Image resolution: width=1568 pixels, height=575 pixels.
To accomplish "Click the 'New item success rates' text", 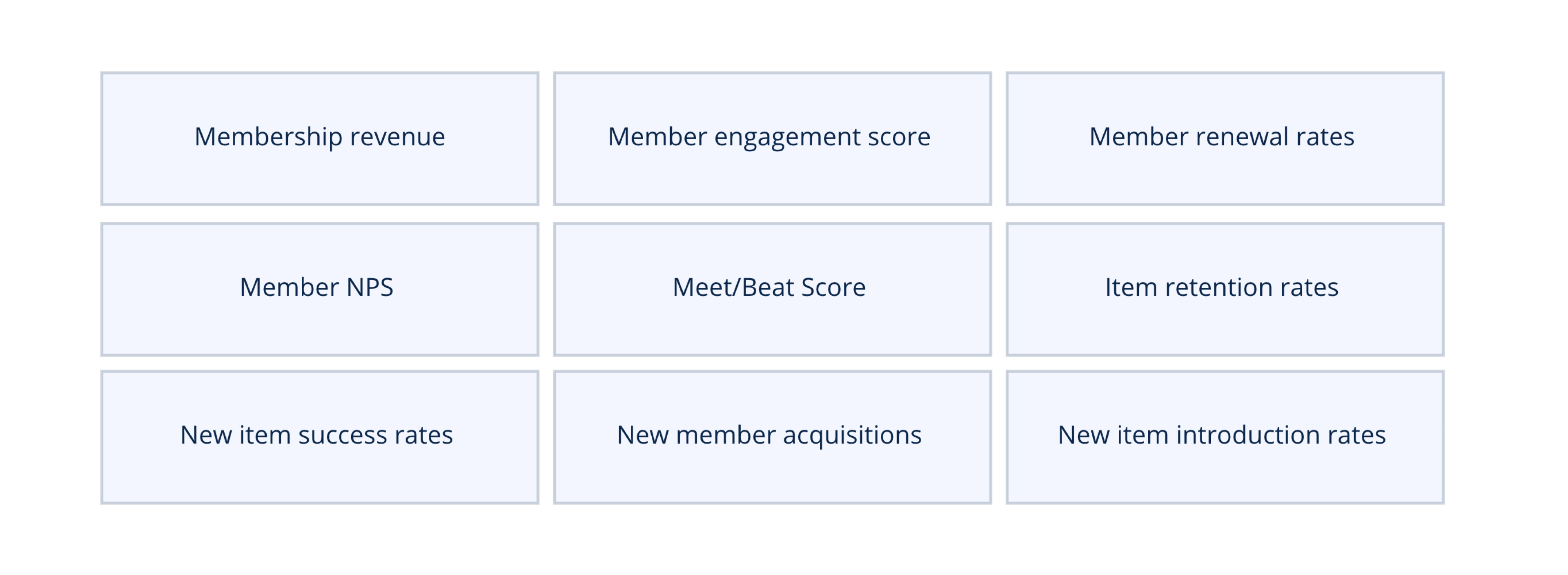I will tap(316, 435).
